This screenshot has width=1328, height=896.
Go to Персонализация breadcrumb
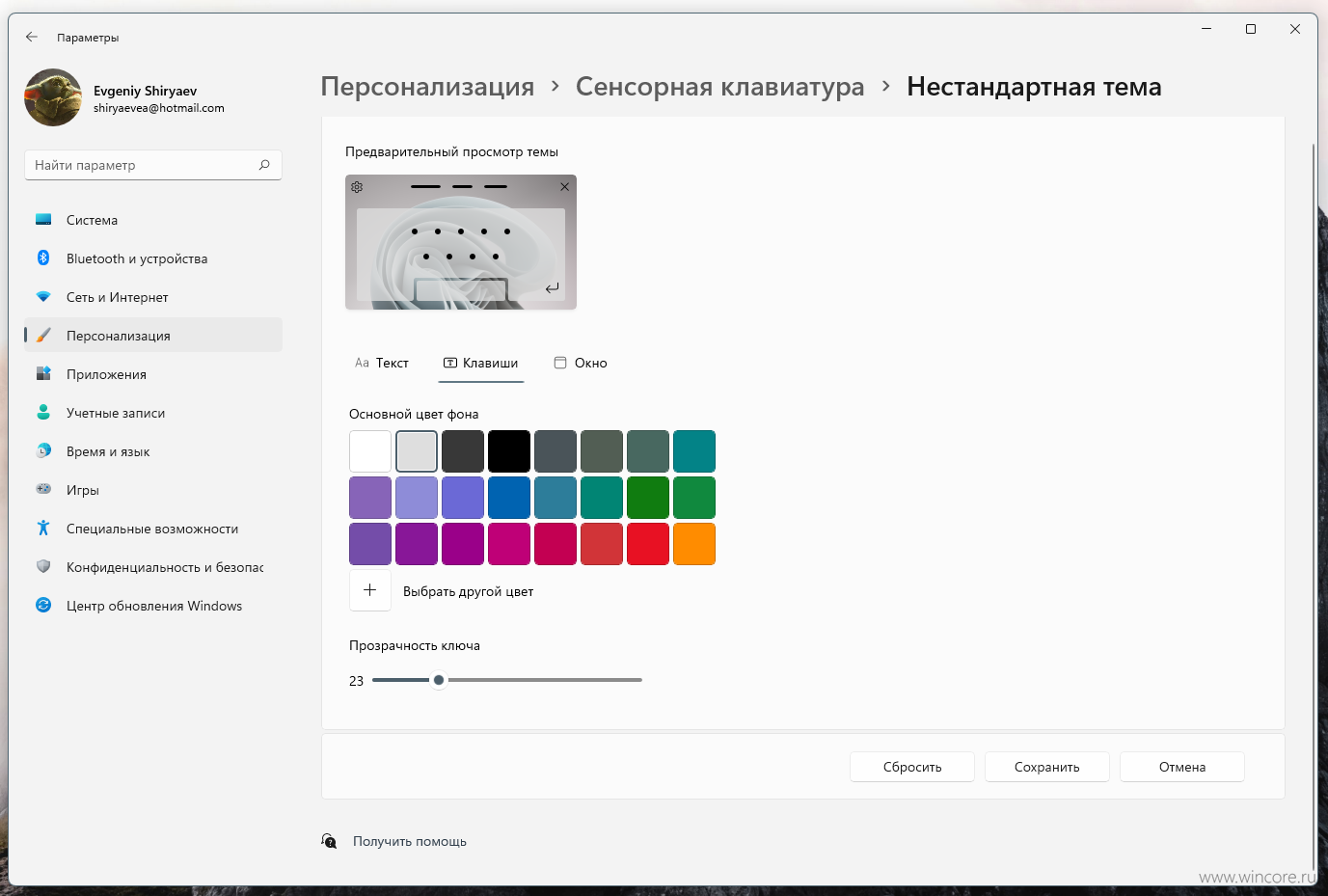(x=427, y=87)
